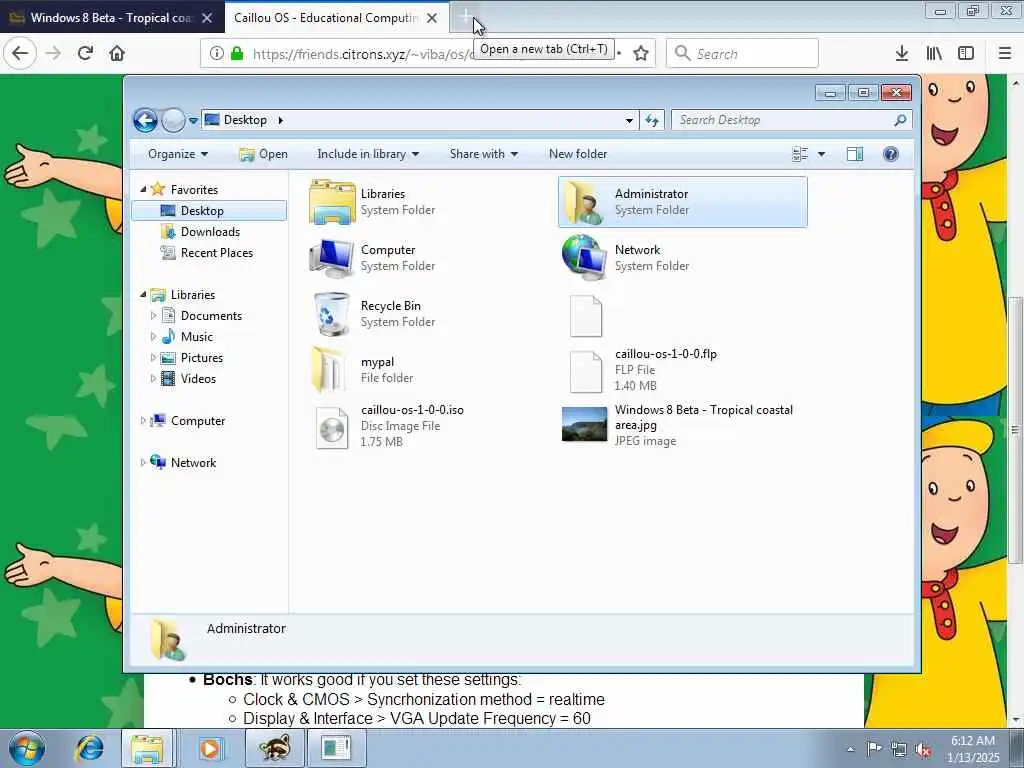This screenshot has width=1024, height=768.
Task: Toggle the preview pane button
Action: click(x=855, y=154)
